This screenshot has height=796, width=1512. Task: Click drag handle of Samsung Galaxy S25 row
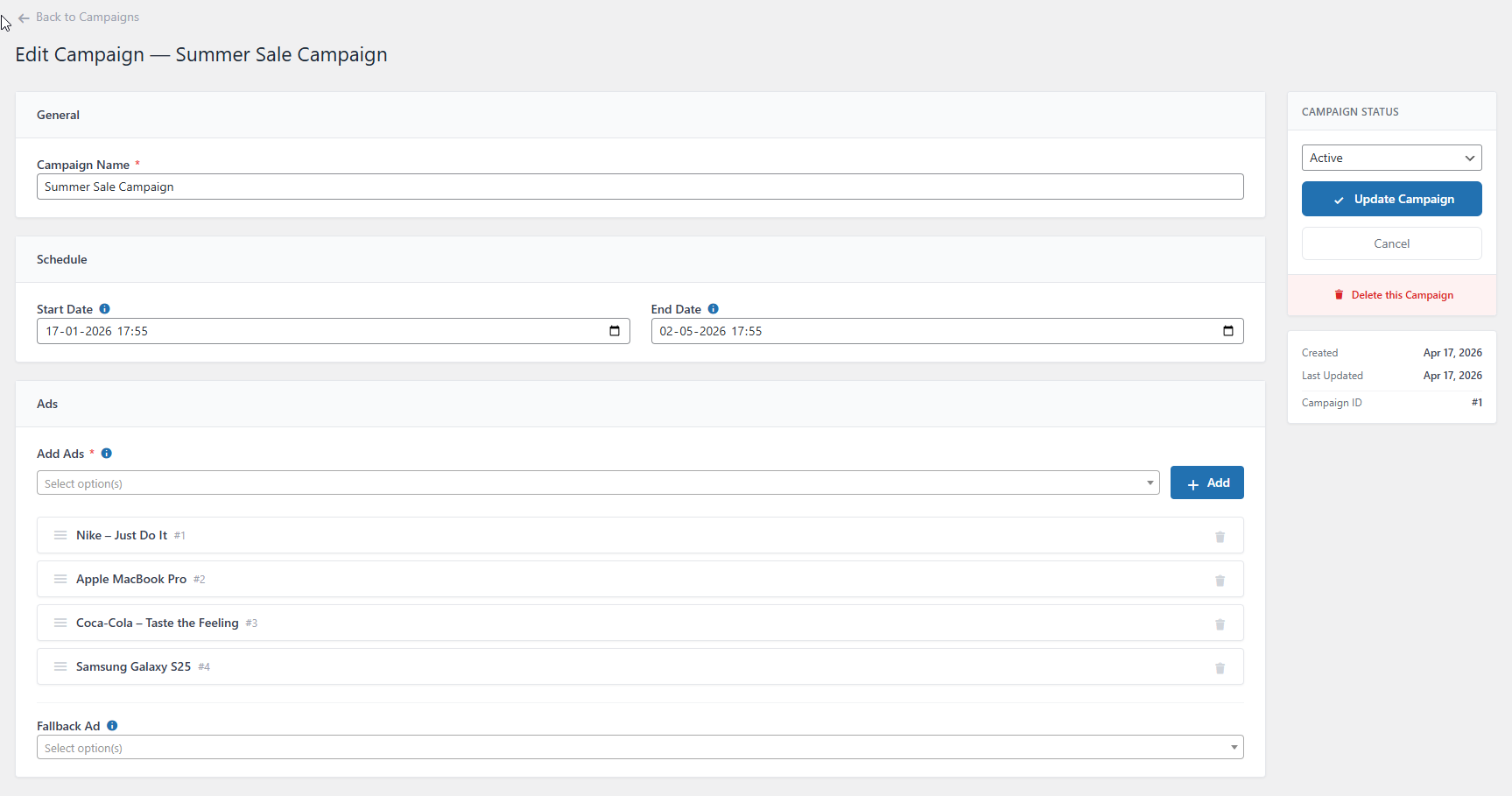pos(60,666)
